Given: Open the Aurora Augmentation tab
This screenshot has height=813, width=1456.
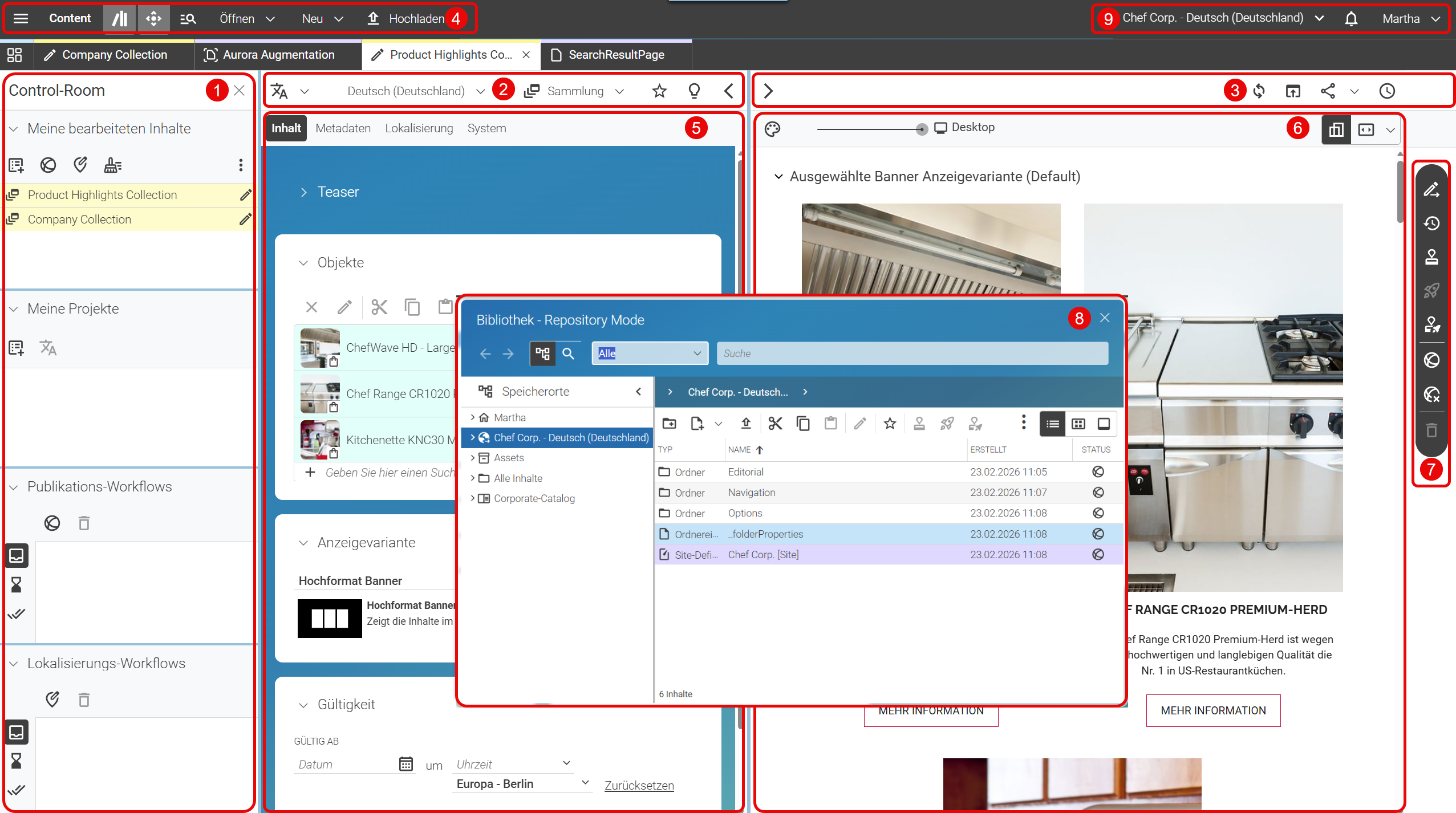Looking at the screenshot, I should pos(278,55).
